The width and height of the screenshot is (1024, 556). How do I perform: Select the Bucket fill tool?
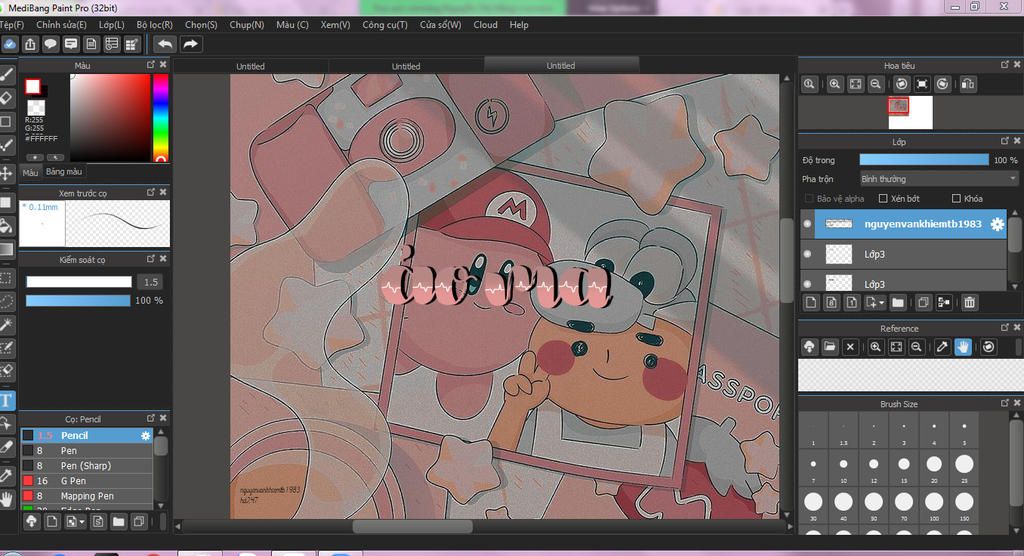click(7, 226)
